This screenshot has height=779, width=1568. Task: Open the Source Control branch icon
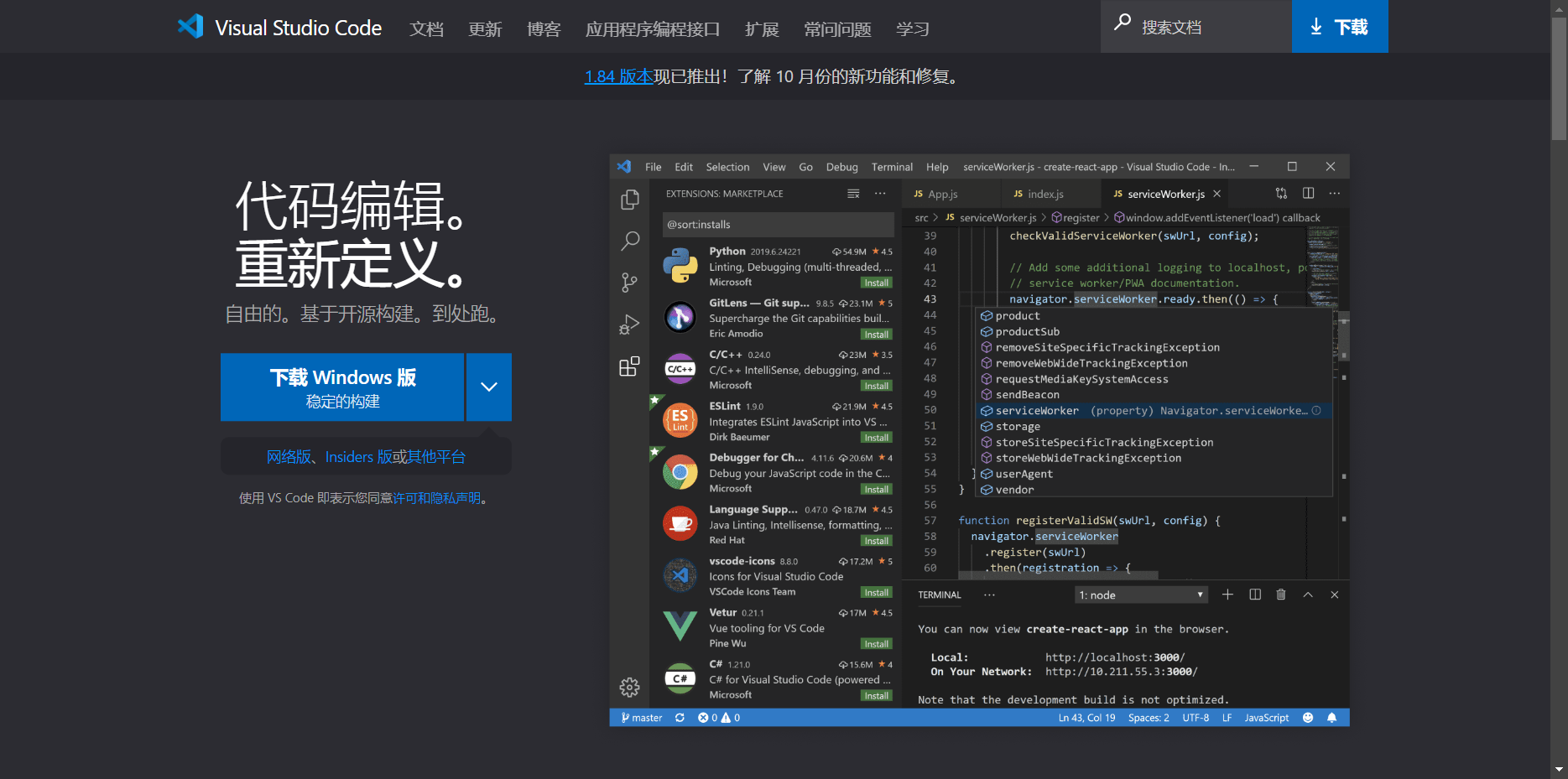pyautogui.click(x=629, y=283)
